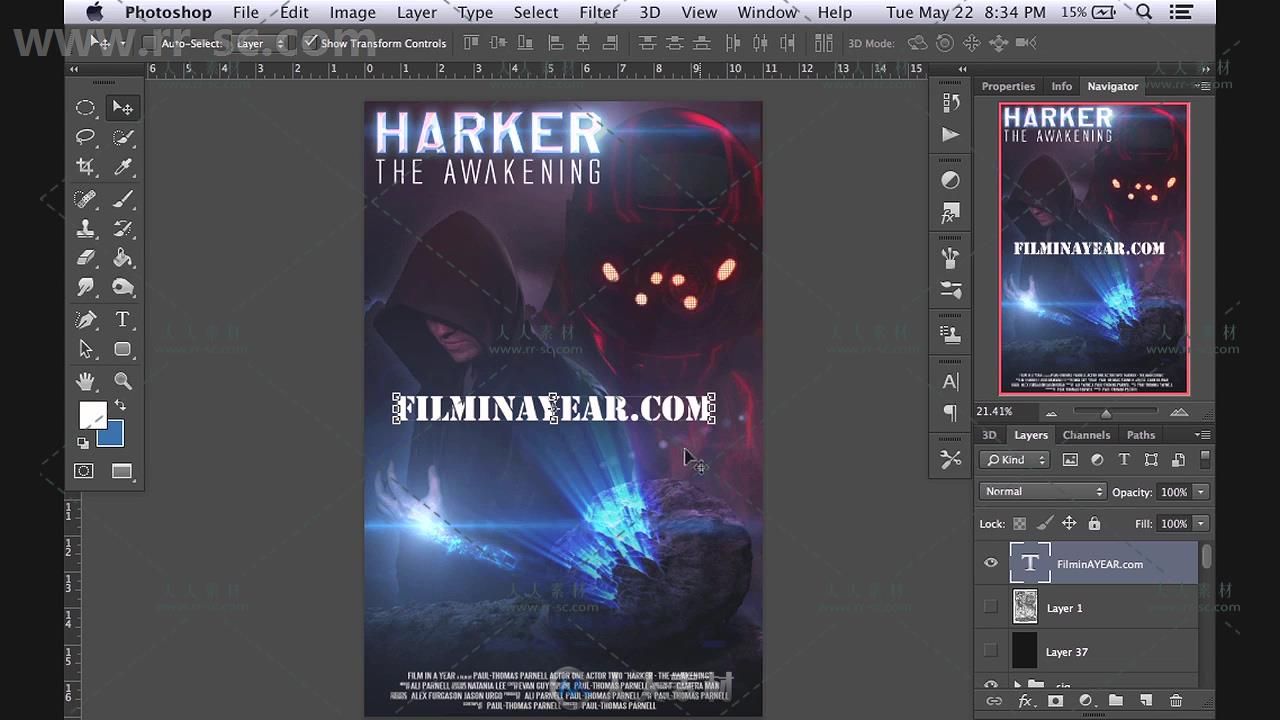Open the Actions panel play icon
Screen dimensions: 1280x720
tap(950, 134)
